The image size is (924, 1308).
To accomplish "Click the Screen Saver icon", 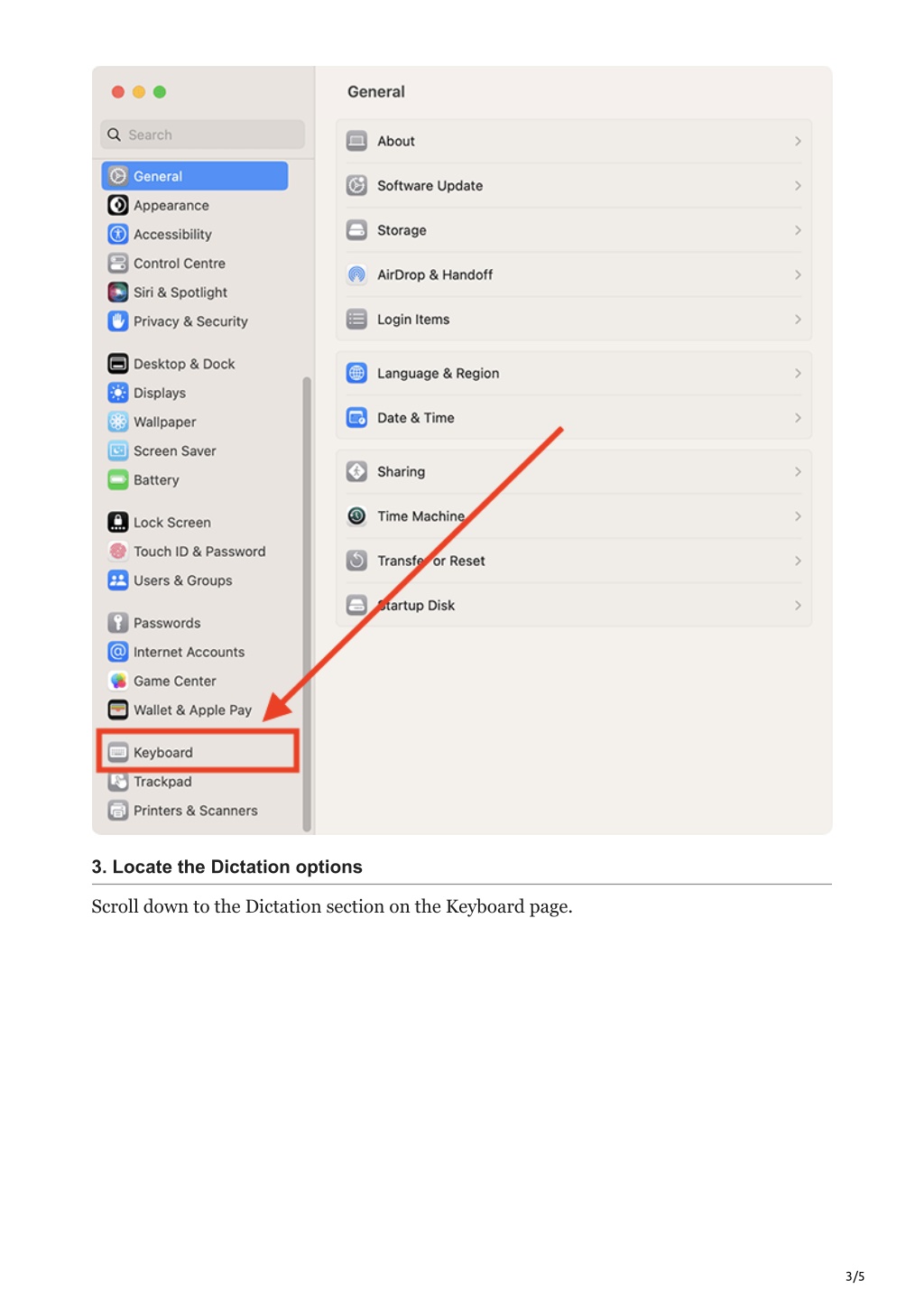I will (118, 450).
